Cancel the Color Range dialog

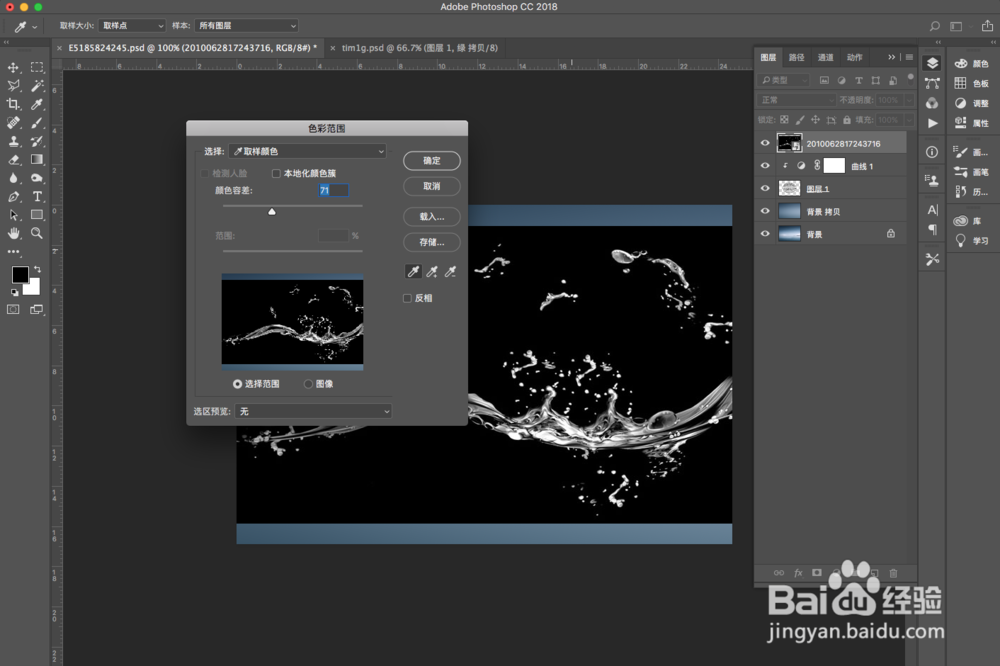tap(432, 186)
